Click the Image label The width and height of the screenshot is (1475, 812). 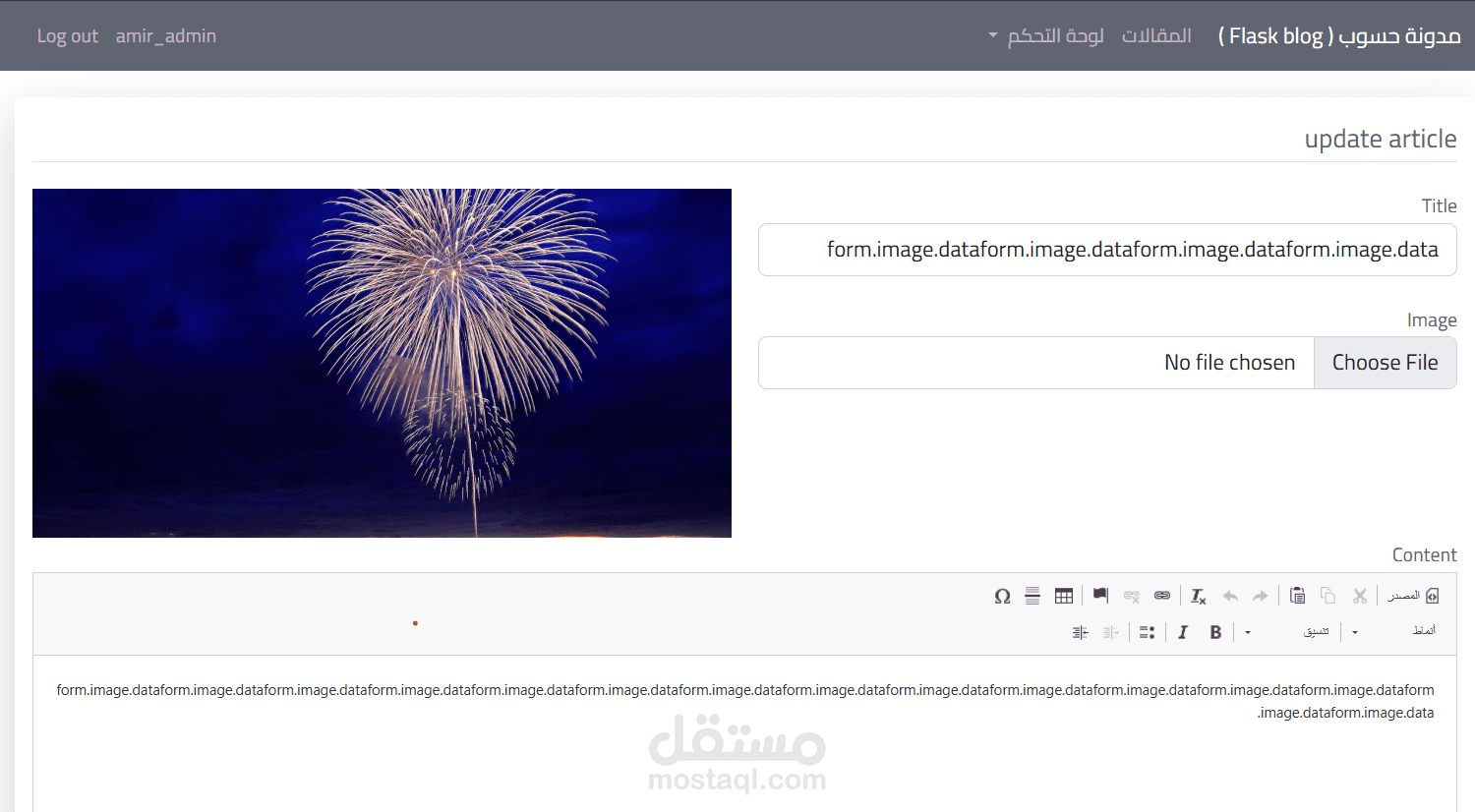pyautogui.click(x=1432, y=320)
